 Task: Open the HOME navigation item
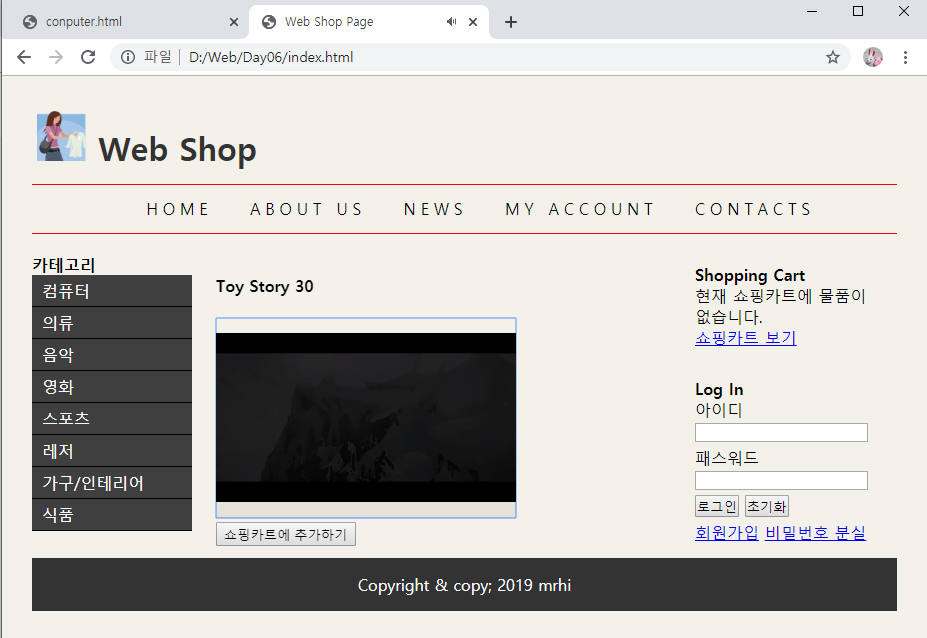coord(179,209)
